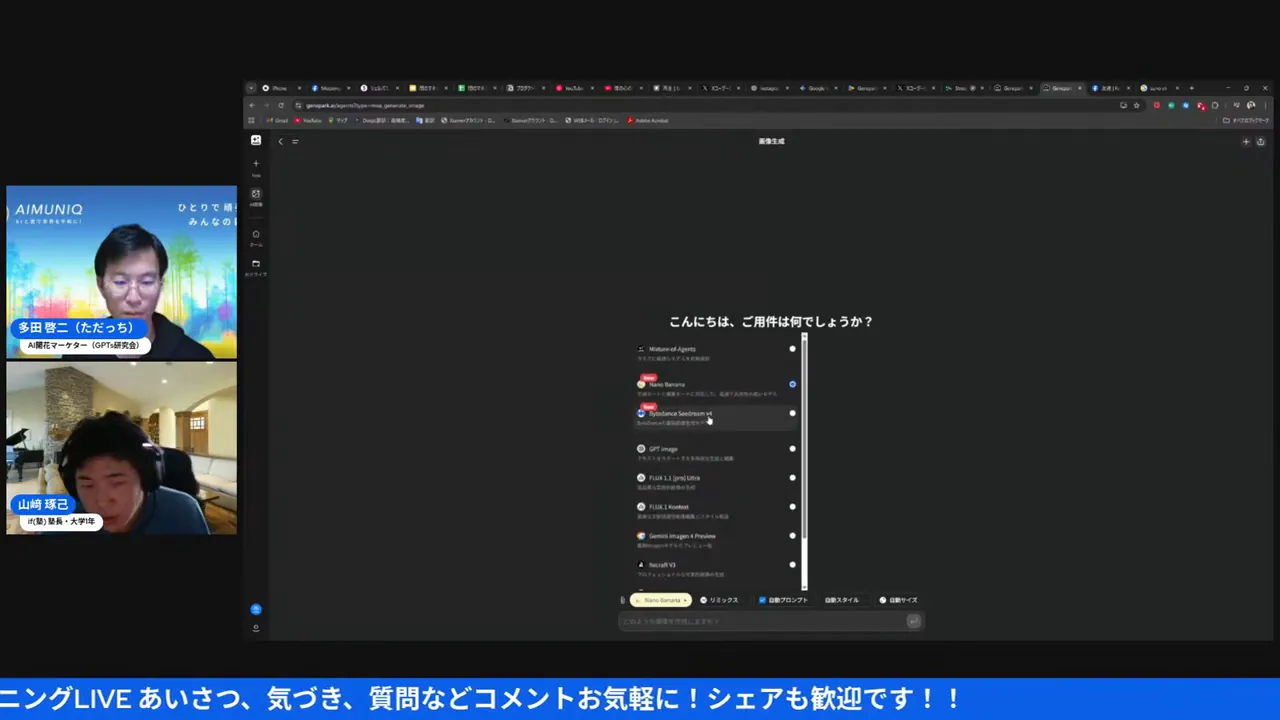Open the browser tab search dropdown arrow

click(x=251, y=88)
